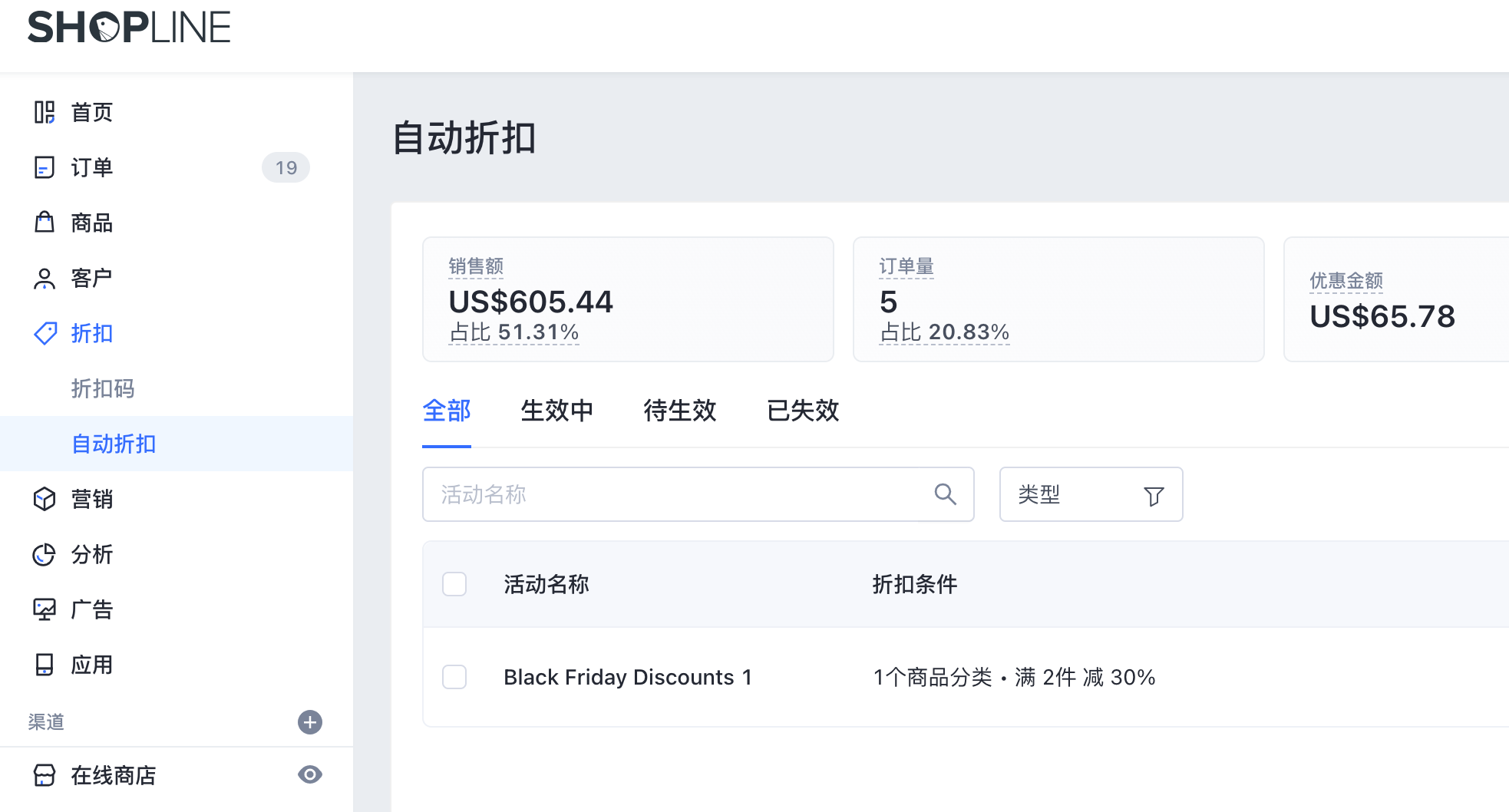Add a channel with plus button

[310, 722]
